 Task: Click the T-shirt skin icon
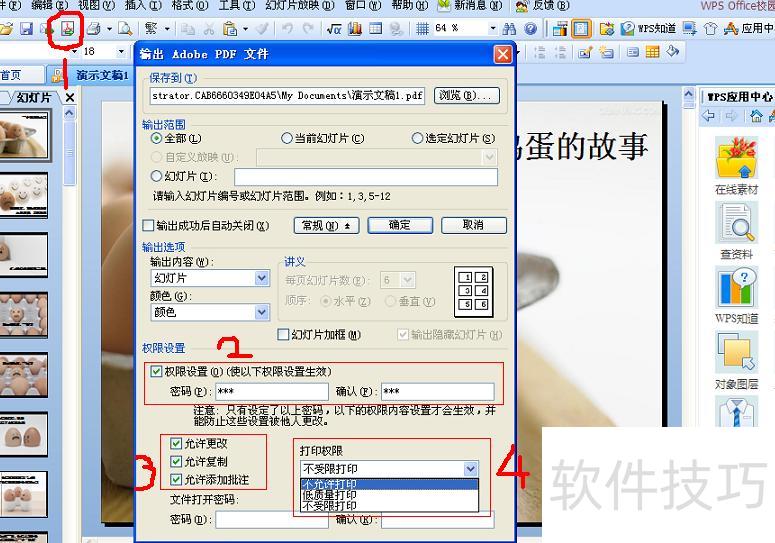tap(710, 29)
